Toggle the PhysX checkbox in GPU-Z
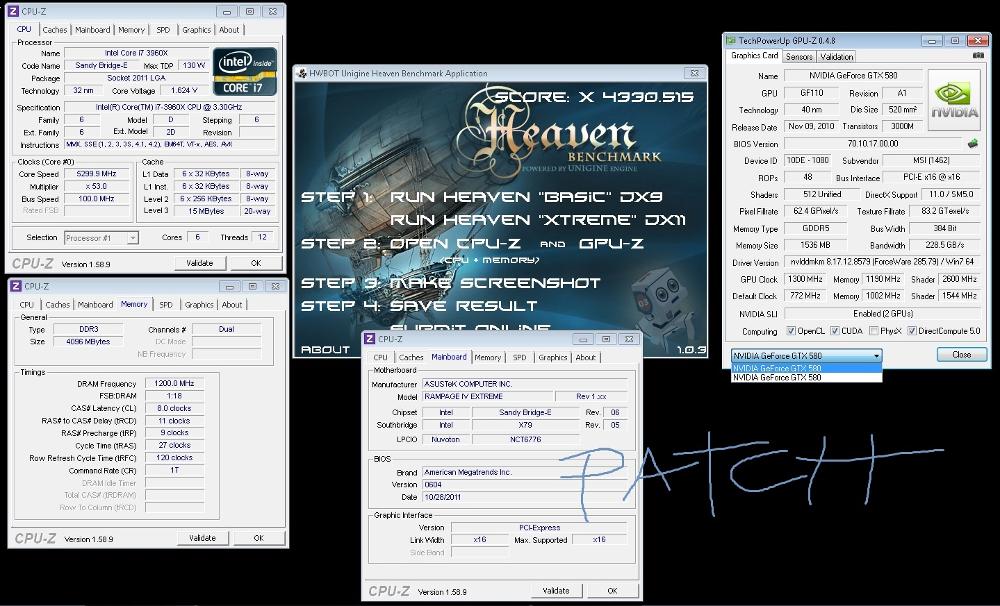 pyautogui.click(x=874, y=330)
